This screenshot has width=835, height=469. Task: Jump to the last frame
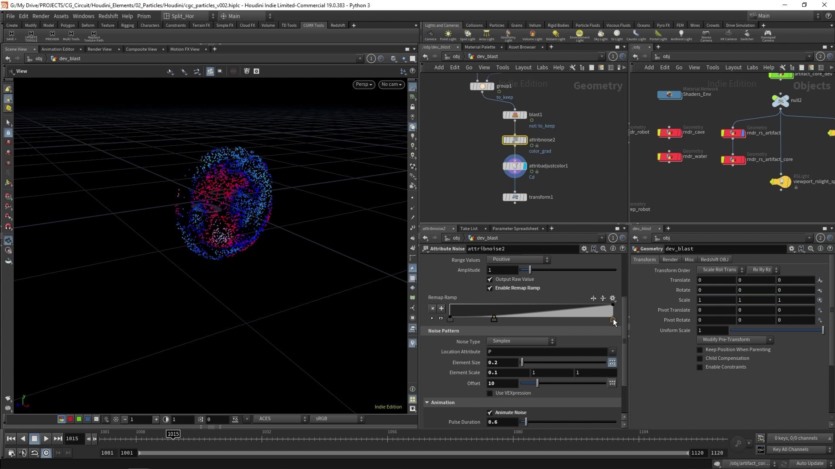[x=58, y=439]
